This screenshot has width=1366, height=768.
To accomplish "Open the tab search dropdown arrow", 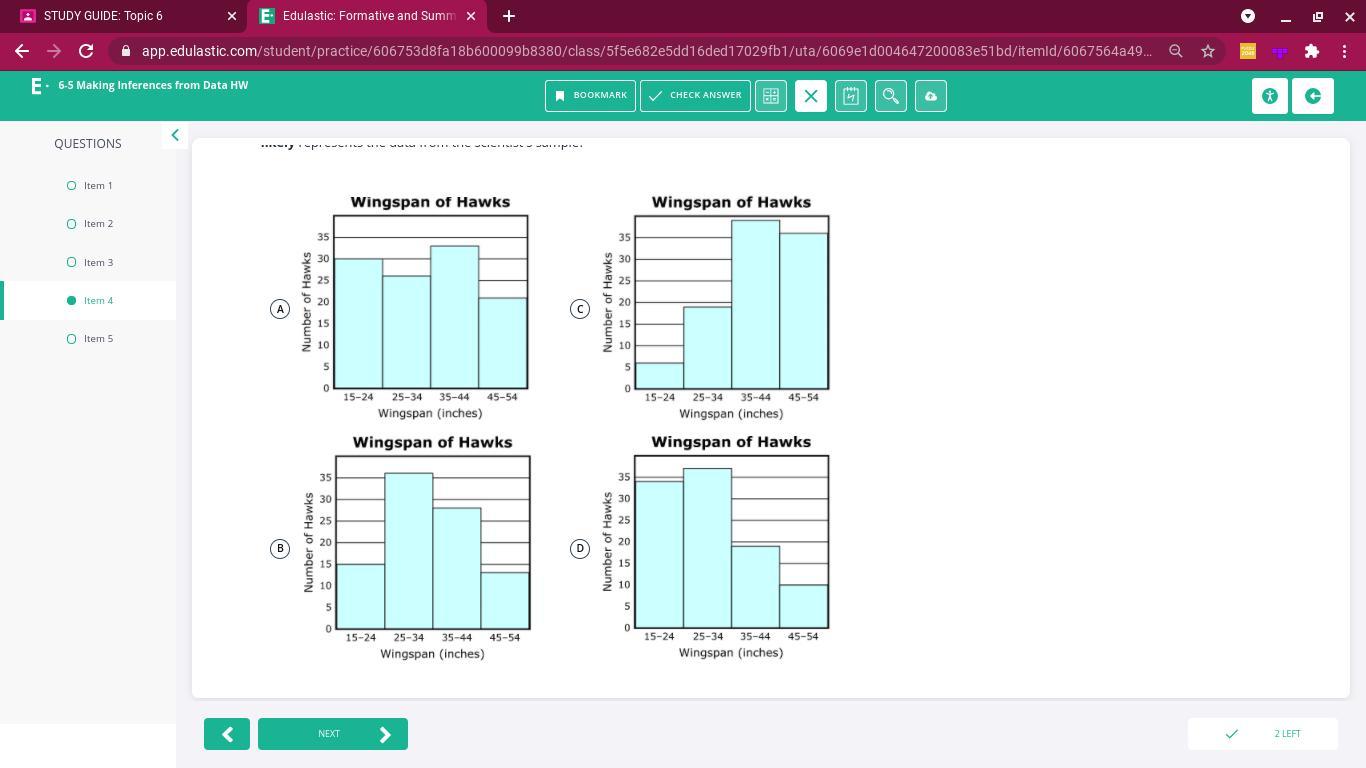I will coord(1248,16).
